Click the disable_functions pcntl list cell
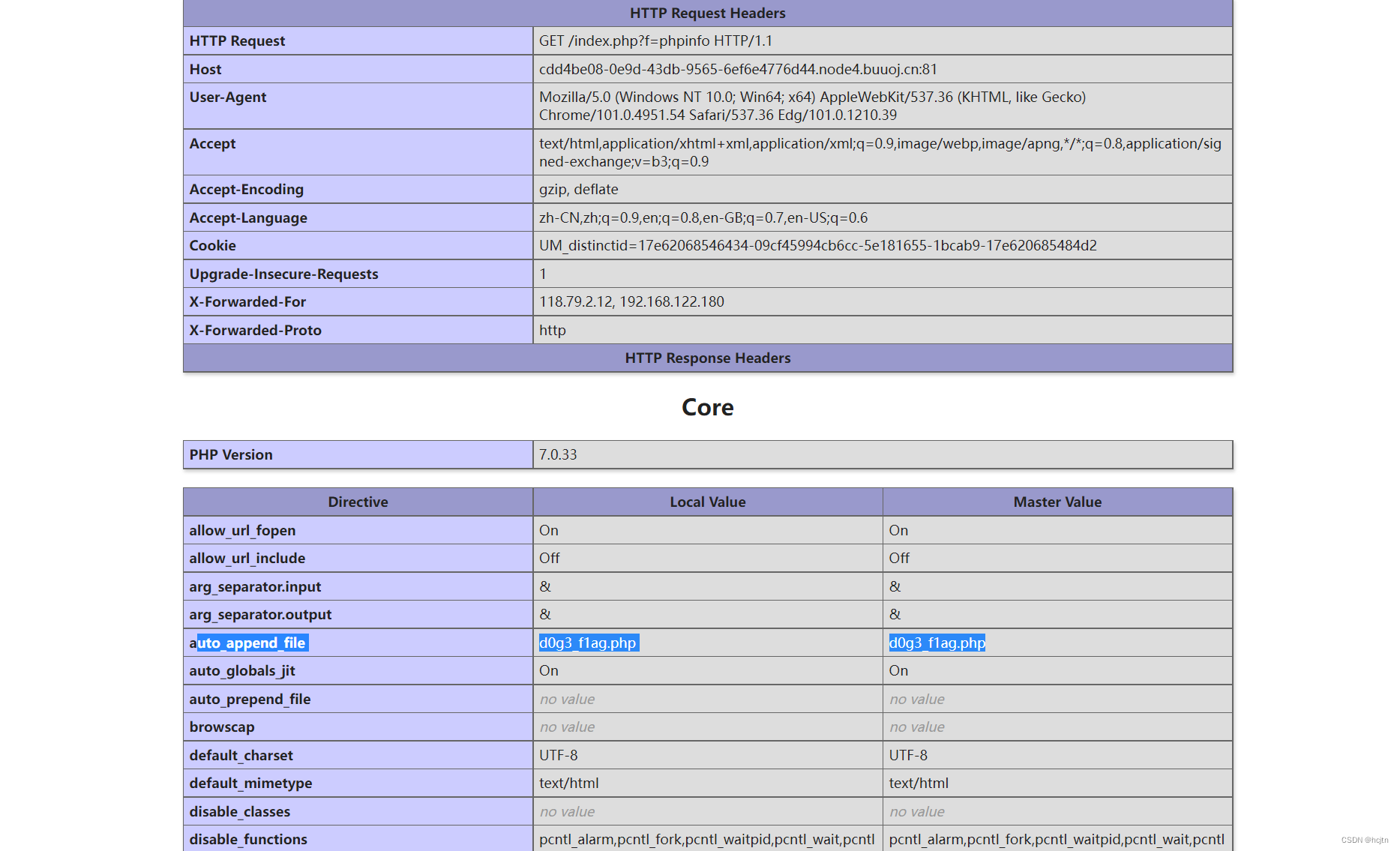Screen dimensions: 1400x851 (706, 839)
